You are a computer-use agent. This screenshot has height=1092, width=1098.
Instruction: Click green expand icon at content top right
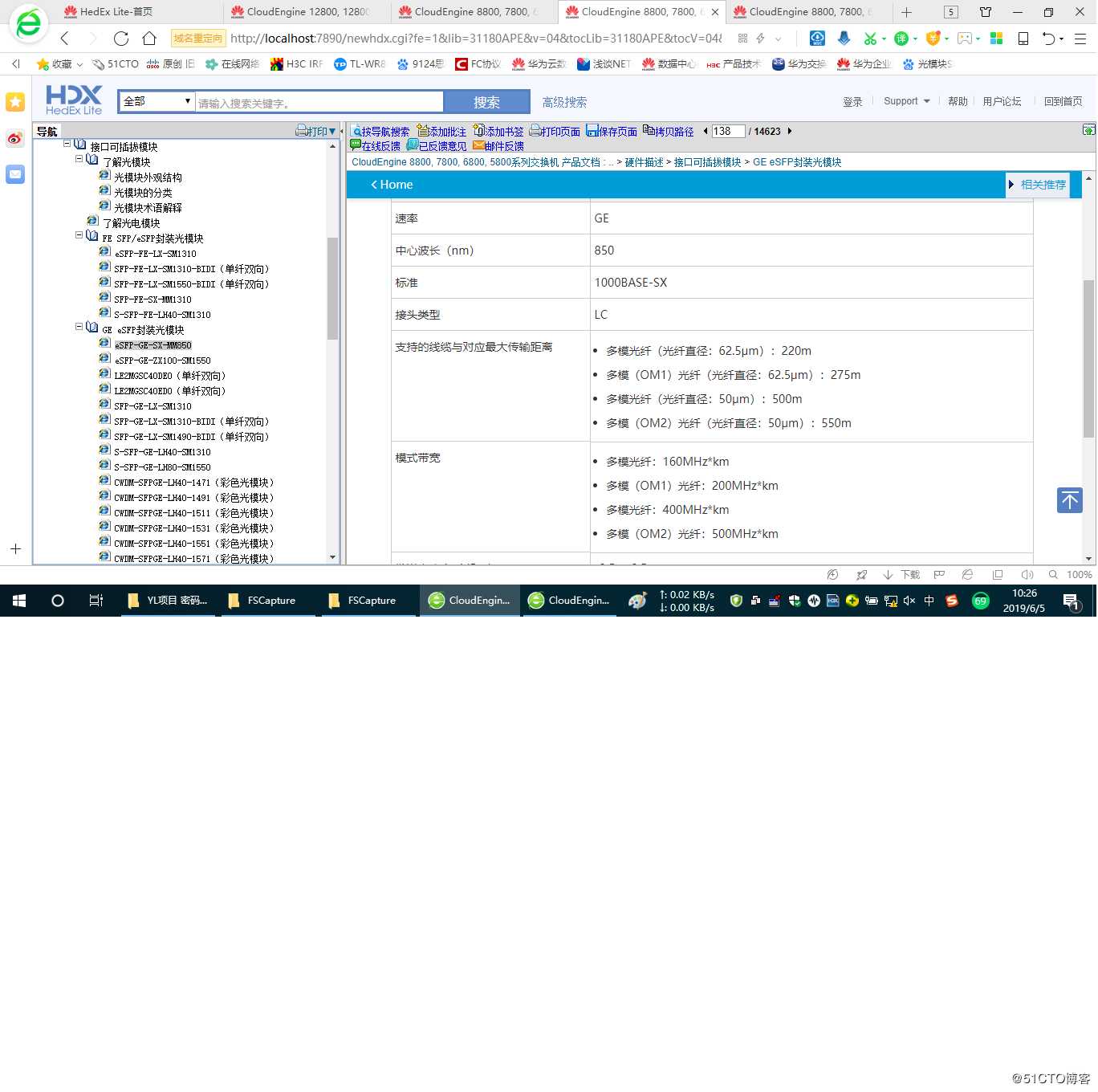pyautogui.click(x=1088, y=130)
